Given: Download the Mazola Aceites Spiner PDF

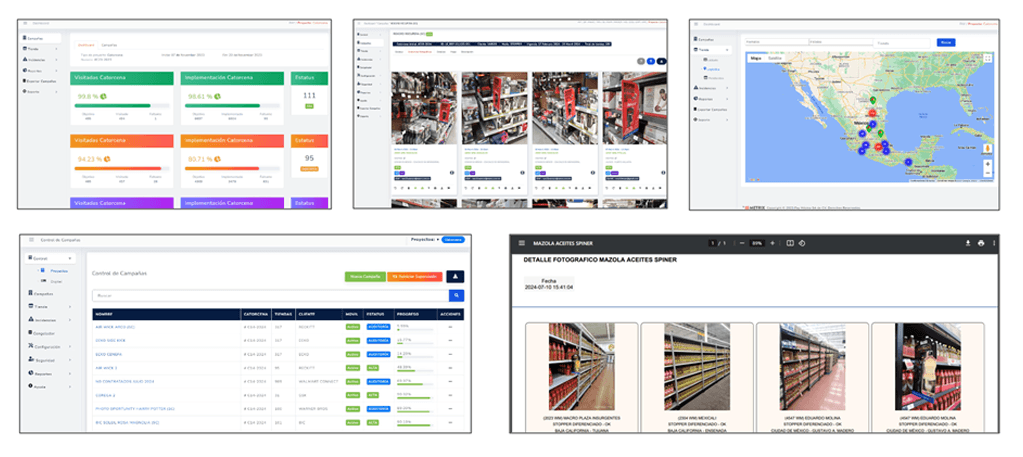Looking at the screenshot, I should coord(968,244).
